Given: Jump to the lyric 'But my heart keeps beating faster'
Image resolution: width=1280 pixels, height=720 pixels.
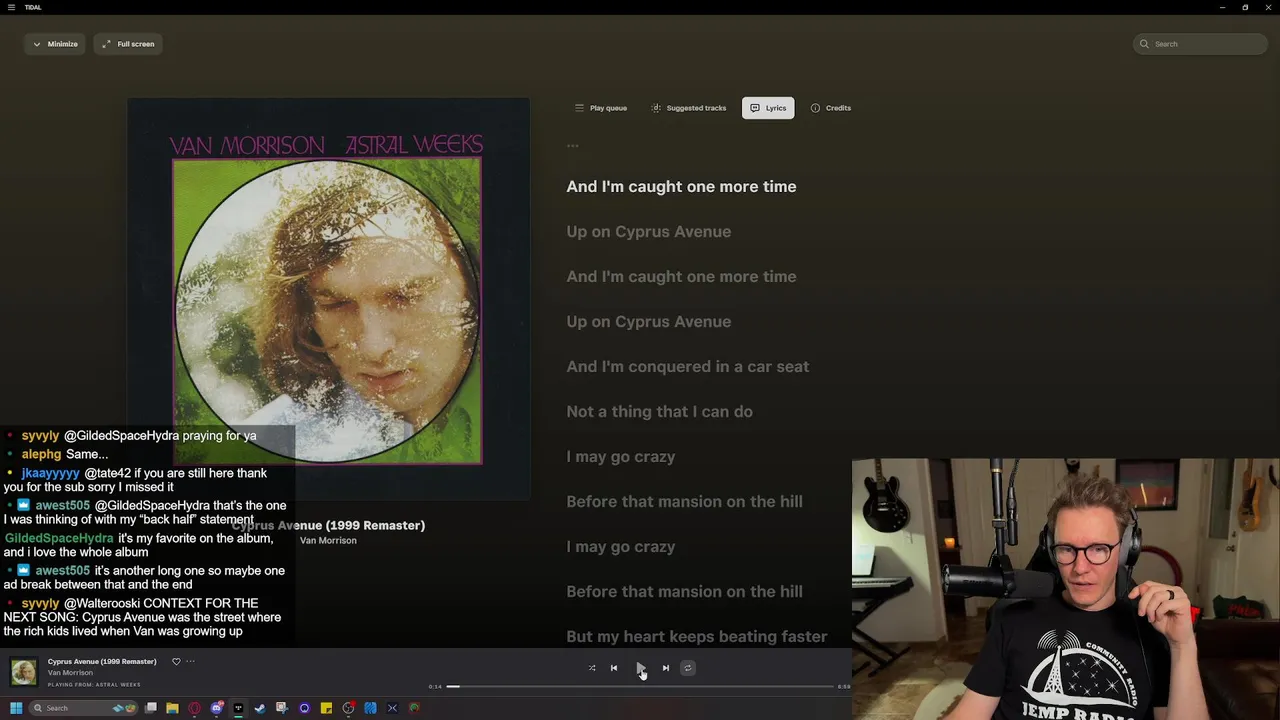Looking at the screenshot, I should click(697, 637).
